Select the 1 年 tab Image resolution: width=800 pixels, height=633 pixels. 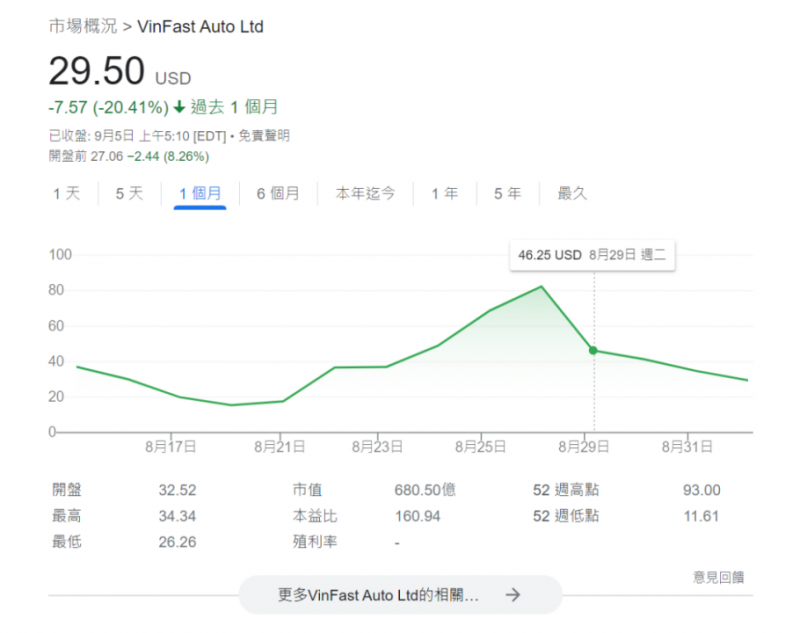pos(444,194)
